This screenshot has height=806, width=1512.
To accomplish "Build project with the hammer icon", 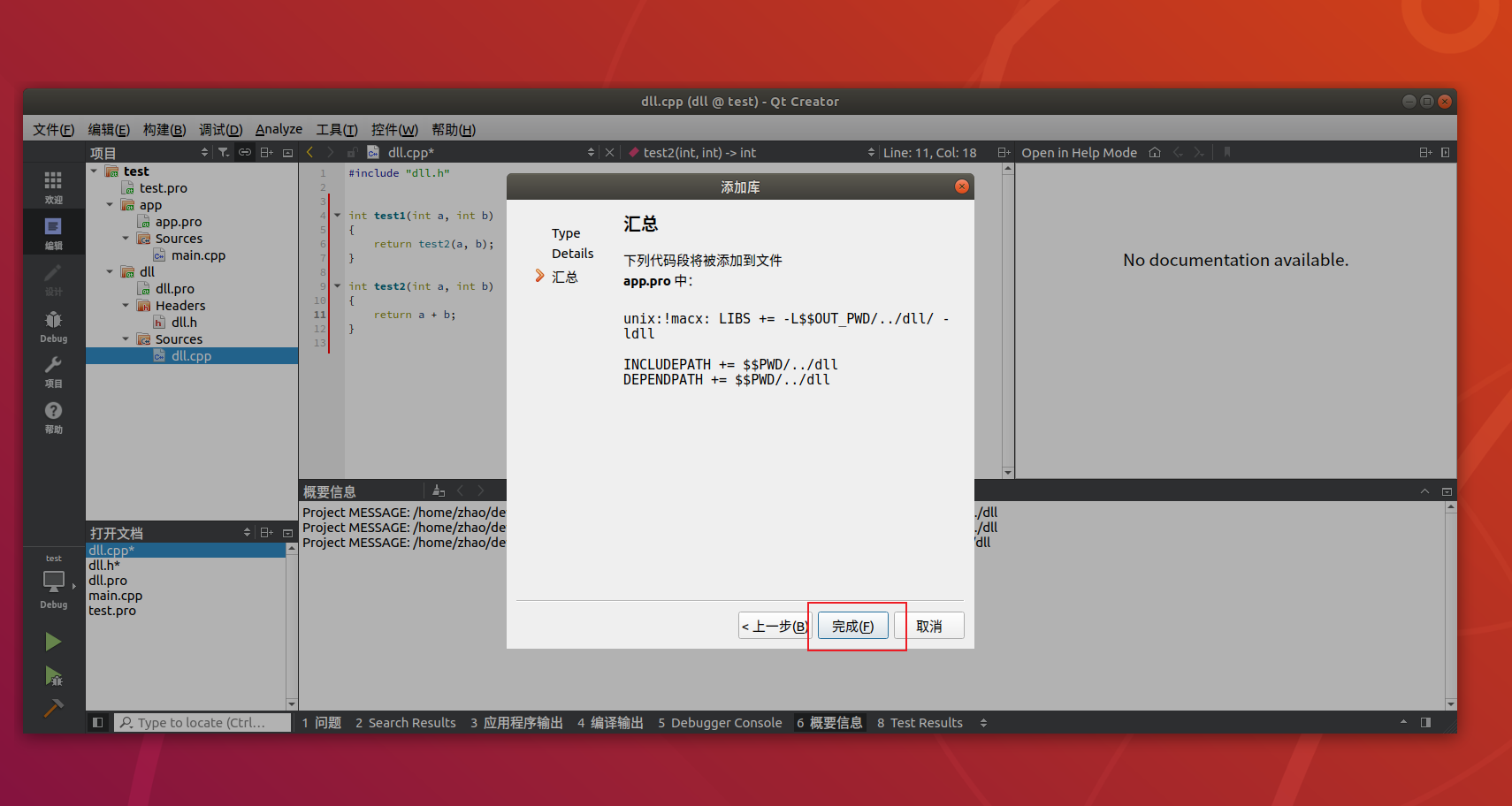I will [x=53, y=709].
